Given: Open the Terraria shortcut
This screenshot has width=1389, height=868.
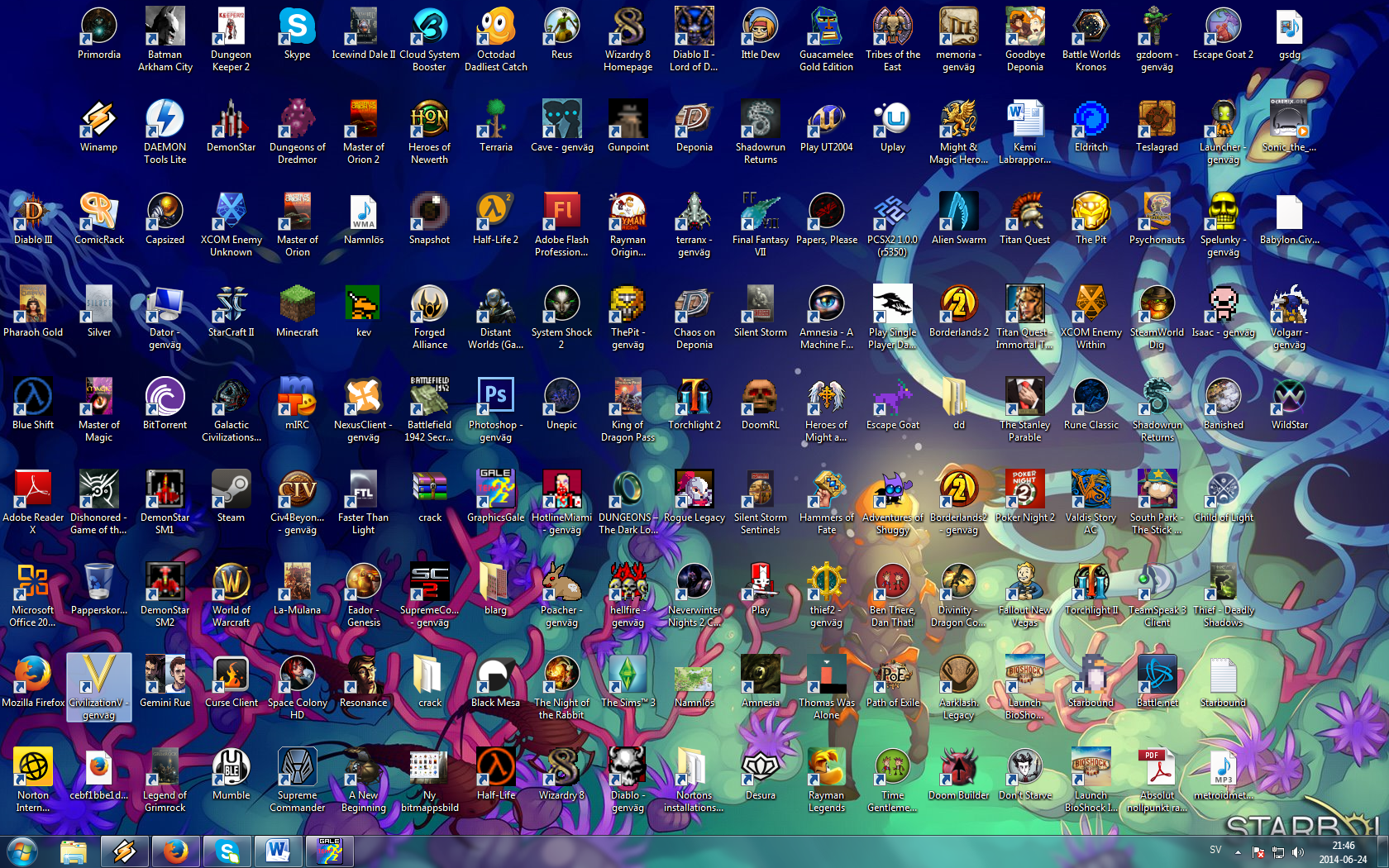Looking at the screenshot, I should [495, 121].
